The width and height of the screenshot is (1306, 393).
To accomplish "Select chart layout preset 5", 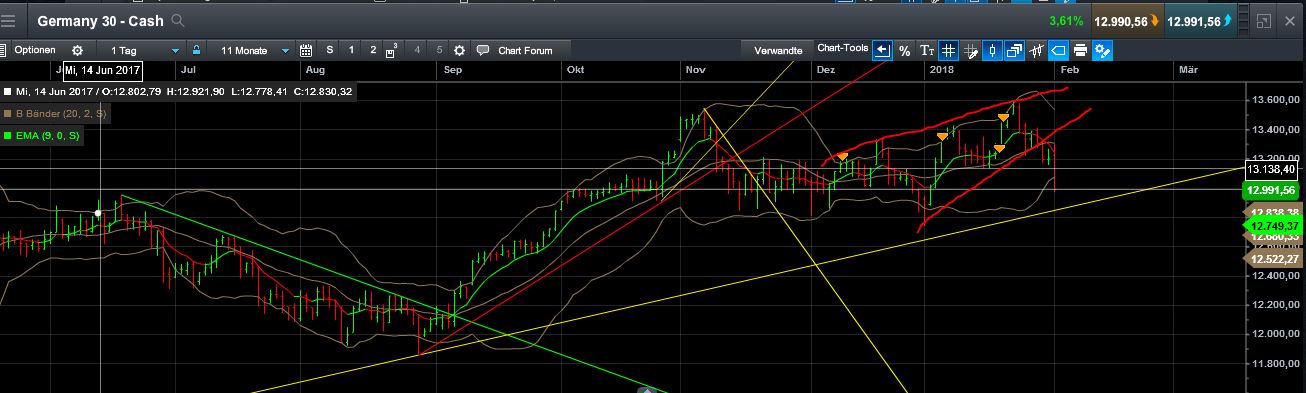I will 438,50.
